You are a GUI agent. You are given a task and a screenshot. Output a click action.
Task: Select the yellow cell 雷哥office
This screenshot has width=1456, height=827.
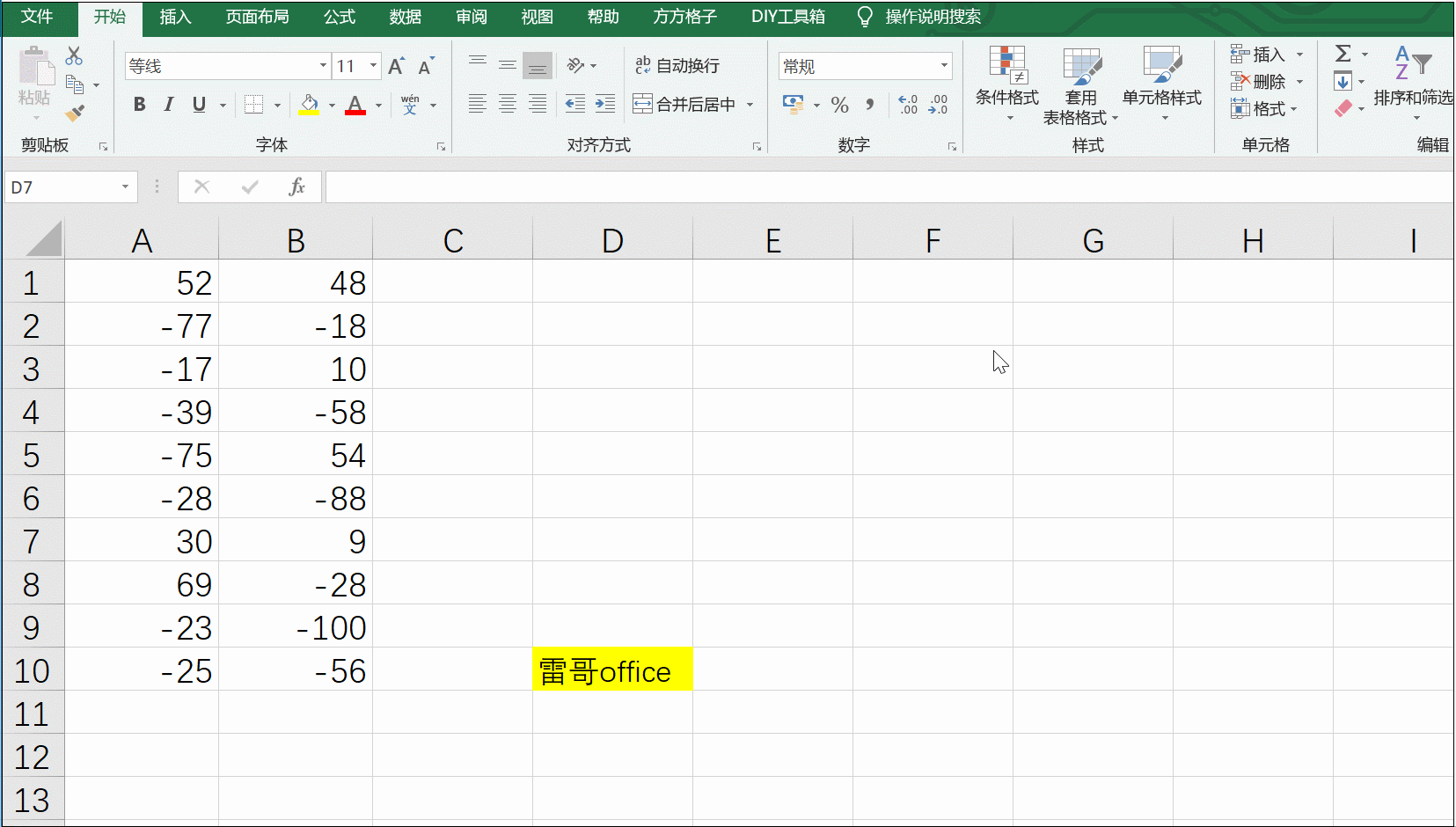(612, 670)
